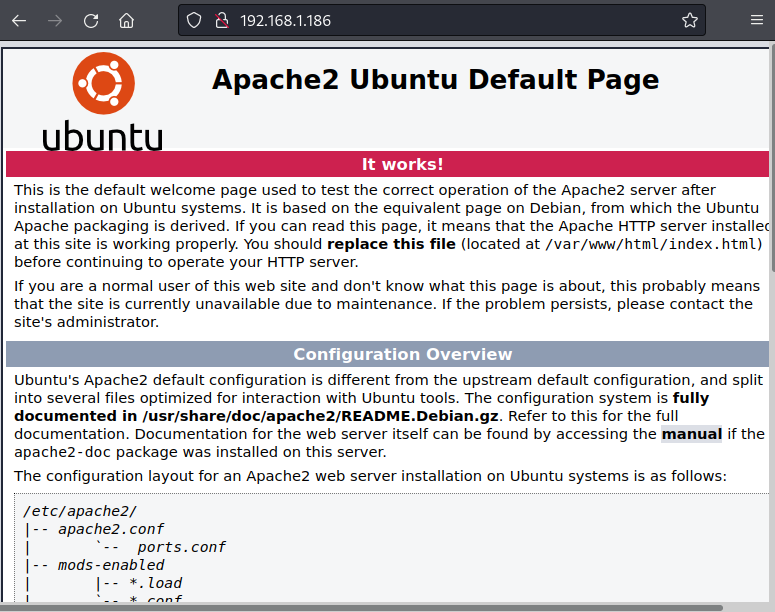This screenshot has width=775, height=612.
Task: Click the 'apache2-doc' package name text
Action: point(63,452)
